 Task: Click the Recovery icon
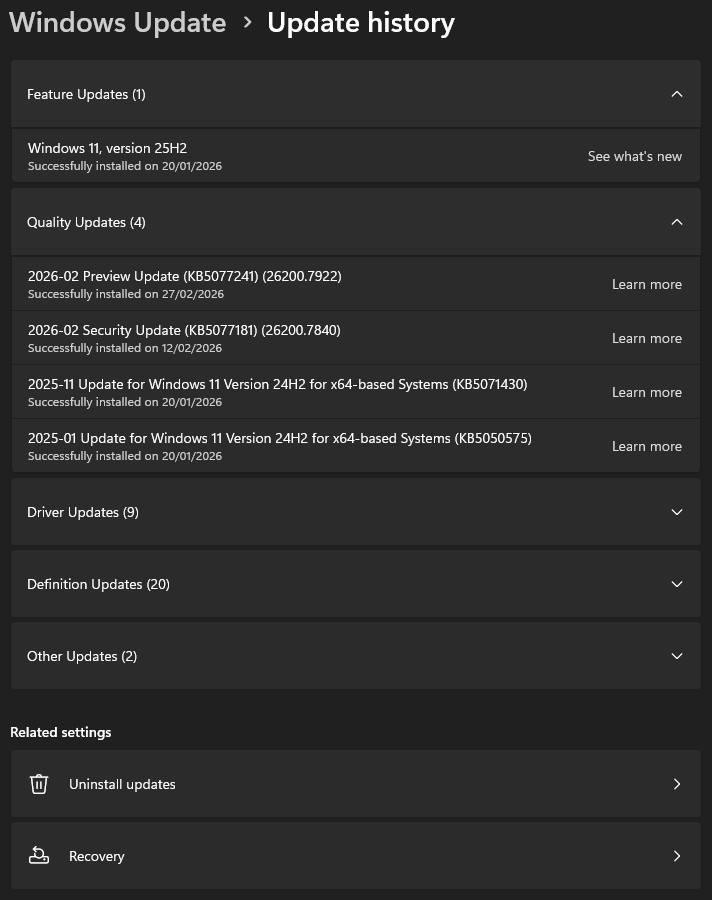(39, 856)
